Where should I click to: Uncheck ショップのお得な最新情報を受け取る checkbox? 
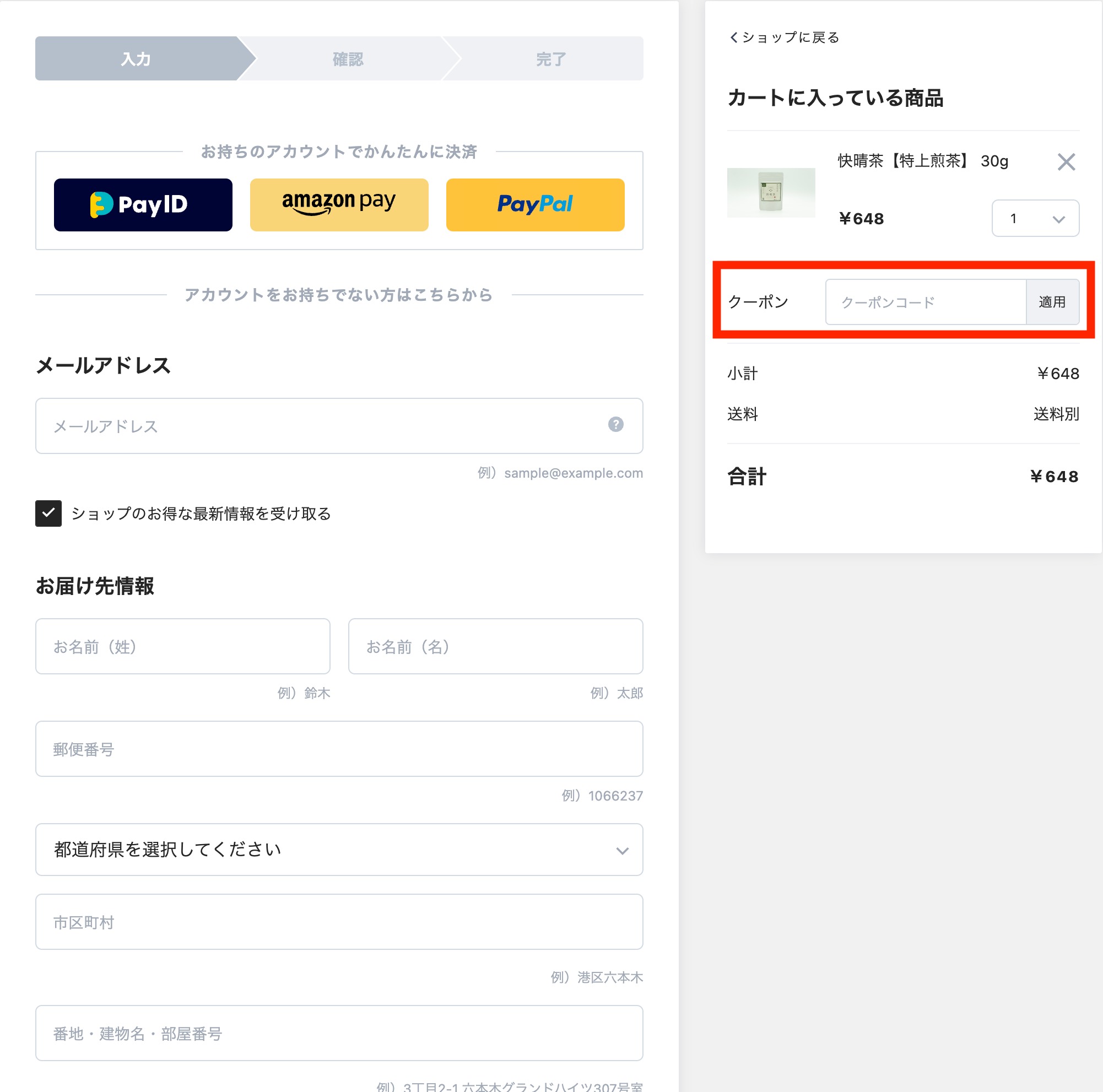[48, 513]
